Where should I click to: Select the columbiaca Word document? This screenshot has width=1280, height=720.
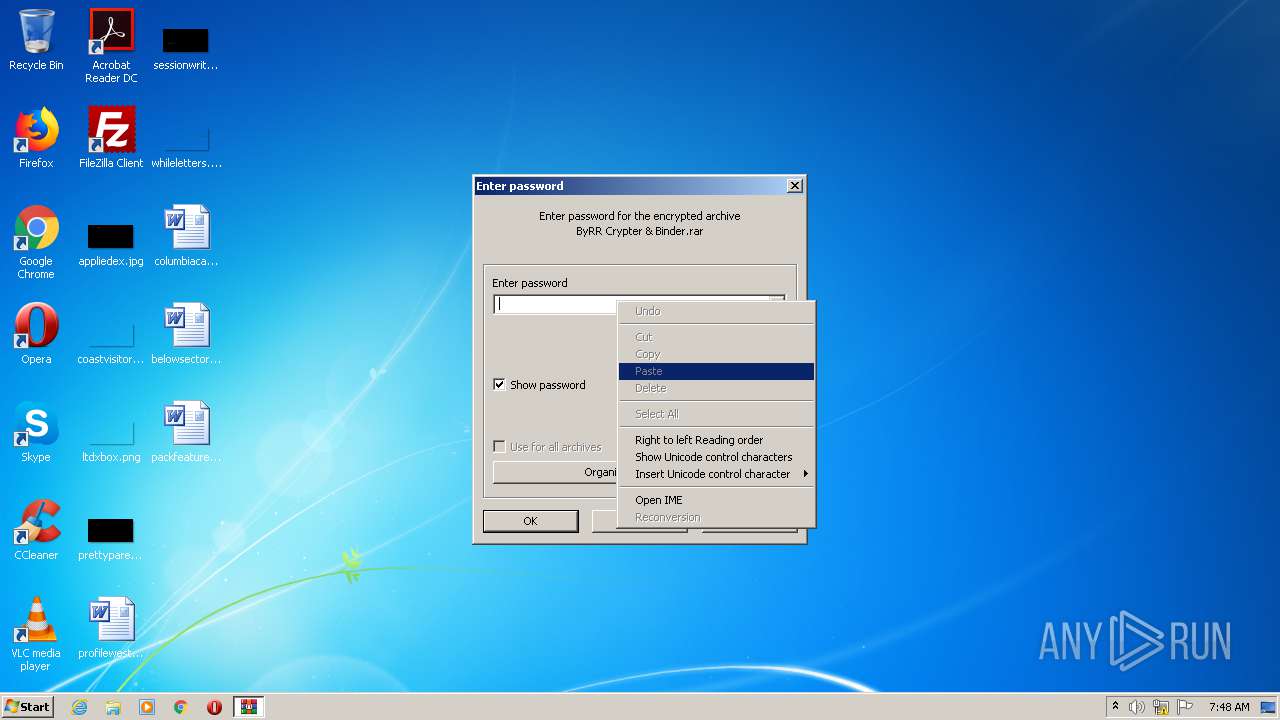click(x=186, y=236)
